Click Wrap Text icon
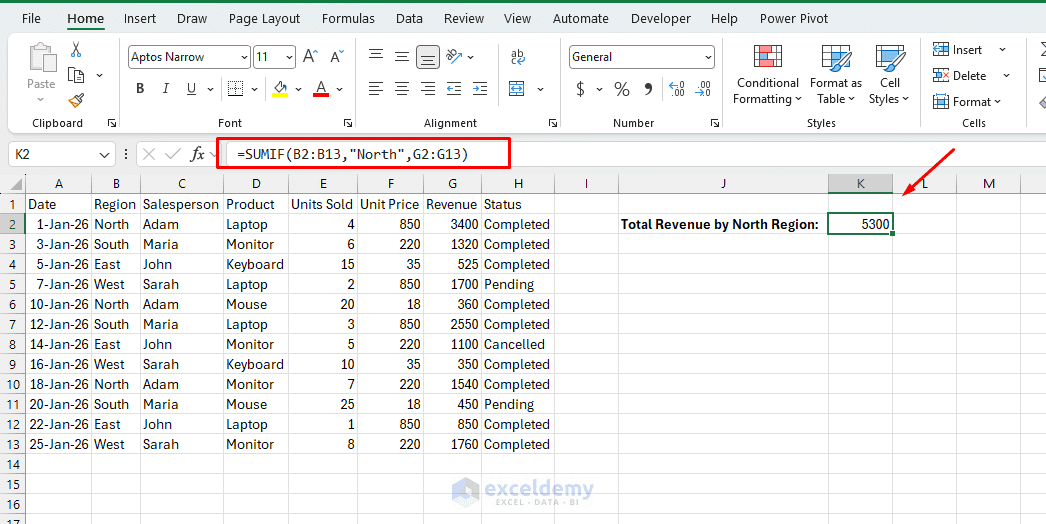 click(x=517, y=57)
